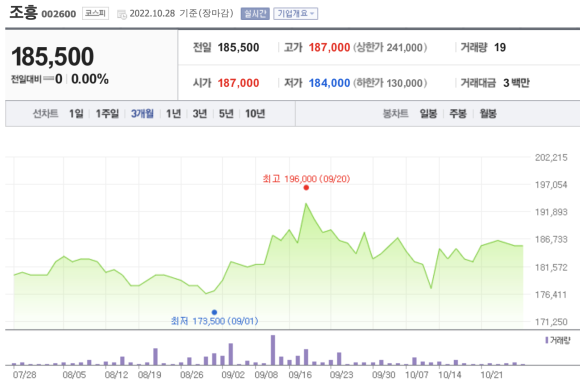Click the 상한가 241,000 text
Viewport: 580px width, 392px height.
[390, 48]
